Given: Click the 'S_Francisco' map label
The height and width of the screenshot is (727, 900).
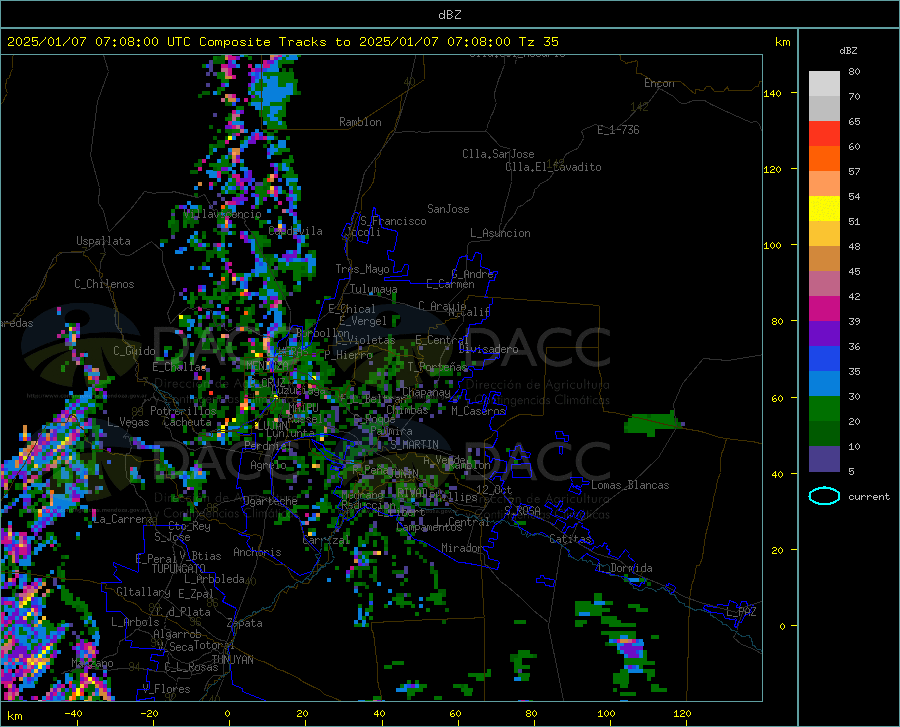Looking at the screenshot, I should [393, 221].
